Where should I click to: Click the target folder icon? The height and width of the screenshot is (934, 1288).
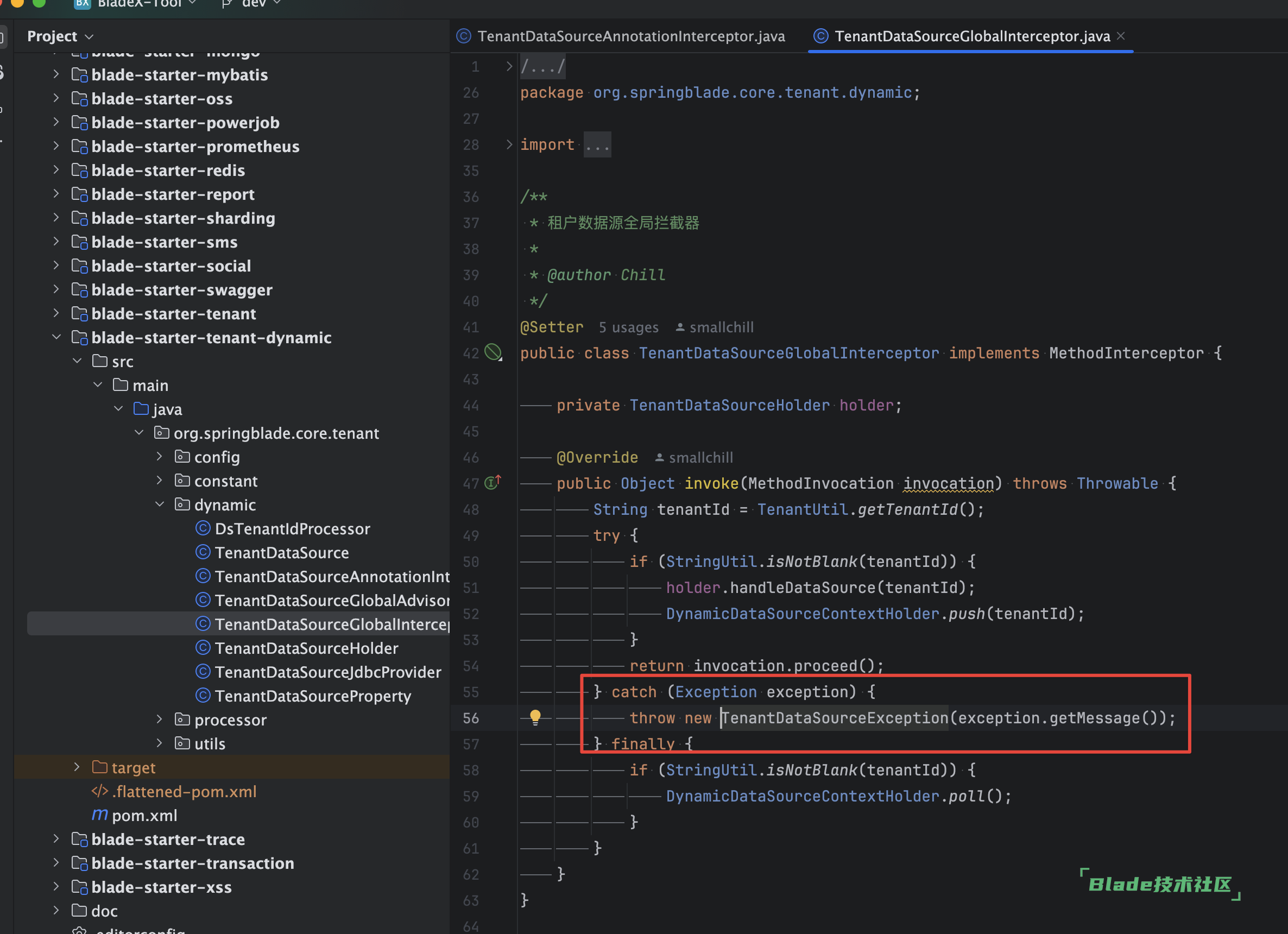coord(100,767)
